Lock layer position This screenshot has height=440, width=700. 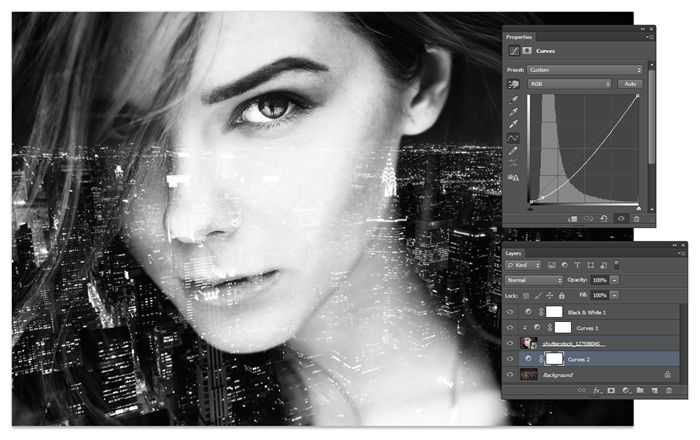click(x=550, y=295)
